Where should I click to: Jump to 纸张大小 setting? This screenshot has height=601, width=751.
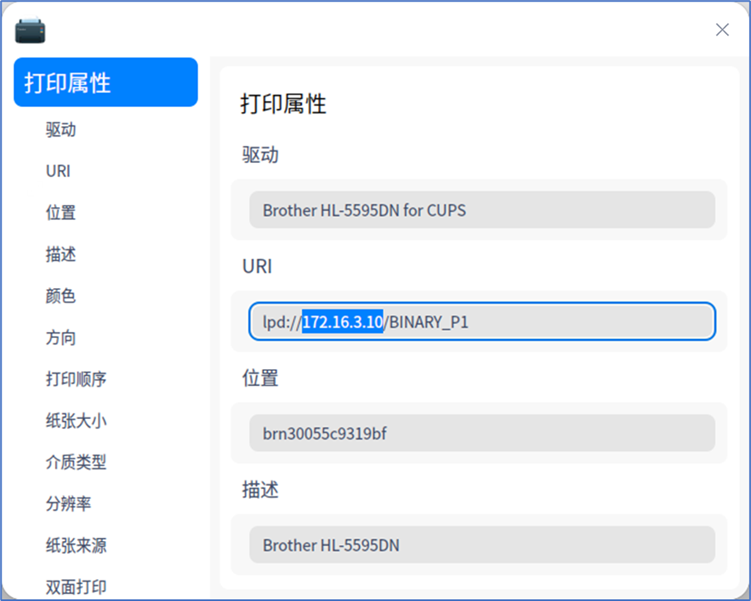point(76,421)
